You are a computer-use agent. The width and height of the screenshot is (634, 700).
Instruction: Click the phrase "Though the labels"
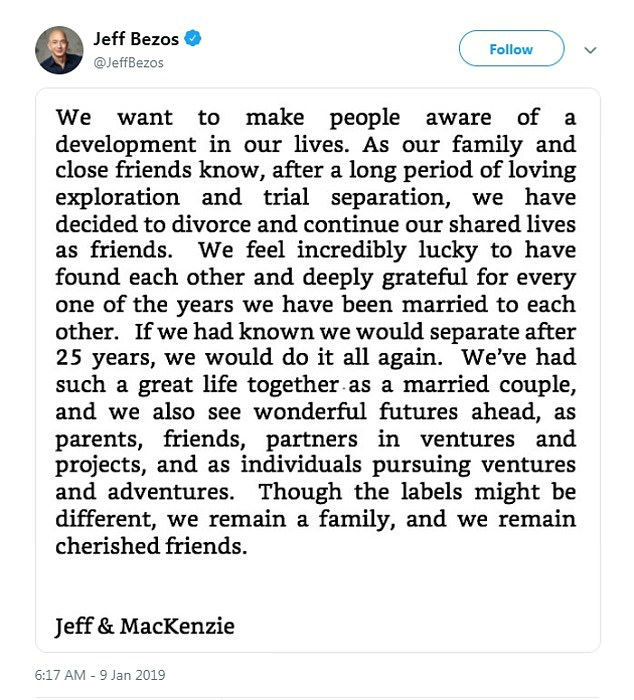click(360, 492)
